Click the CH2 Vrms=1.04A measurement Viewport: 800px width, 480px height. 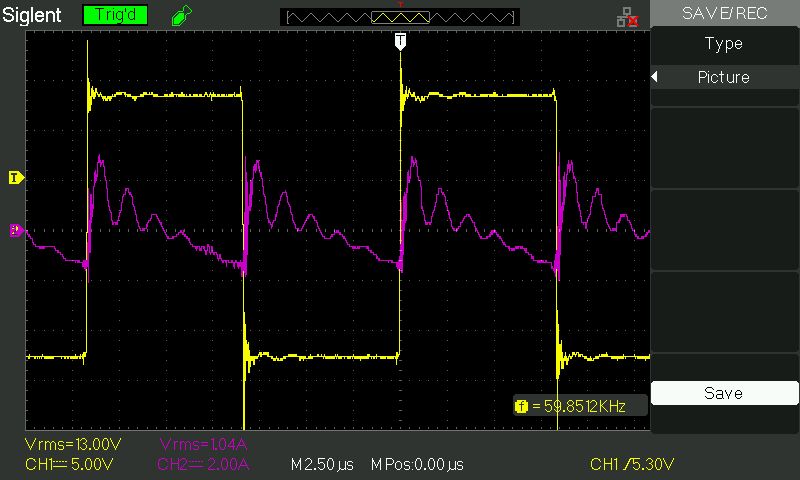[204, 444]
